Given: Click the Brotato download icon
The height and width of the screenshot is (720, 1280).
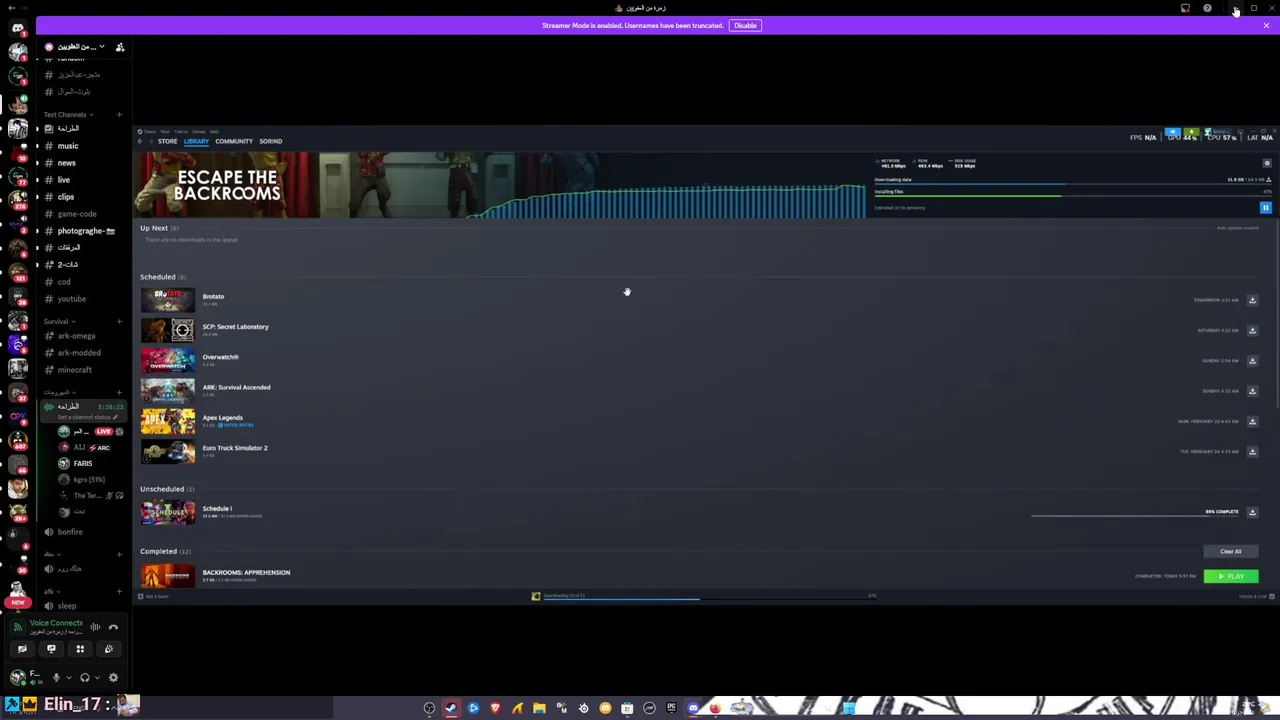Looking at the screenshot, I should coord(1252,300).
